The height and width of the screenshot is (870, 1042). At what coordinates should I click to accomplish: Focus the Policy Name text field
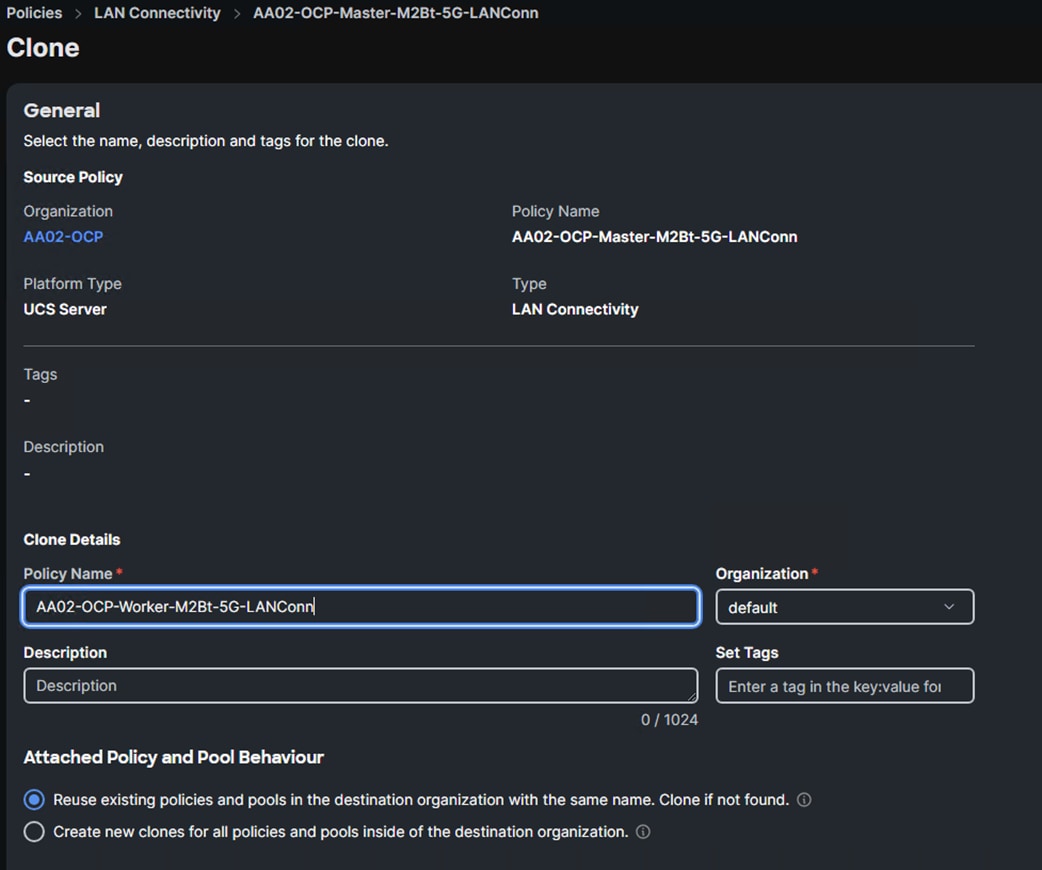(x=360, y=607)
